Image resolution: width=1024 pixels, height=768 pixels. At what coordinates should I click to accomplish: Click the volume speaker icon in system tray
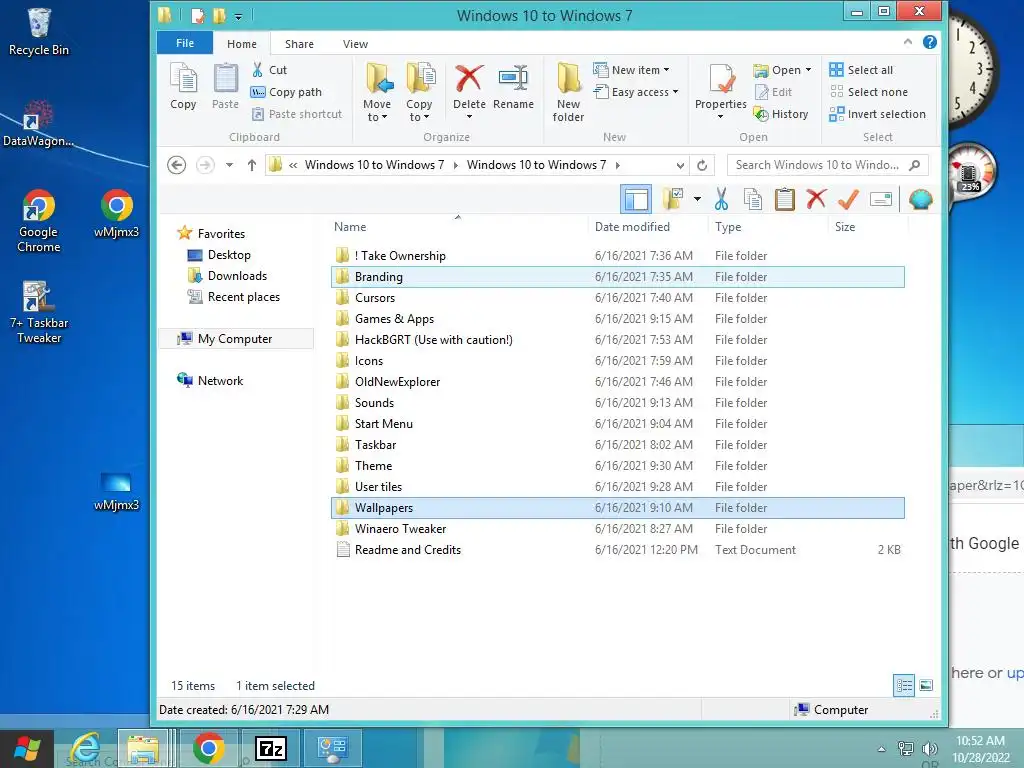pyautogui.click(x=929, y=749)
